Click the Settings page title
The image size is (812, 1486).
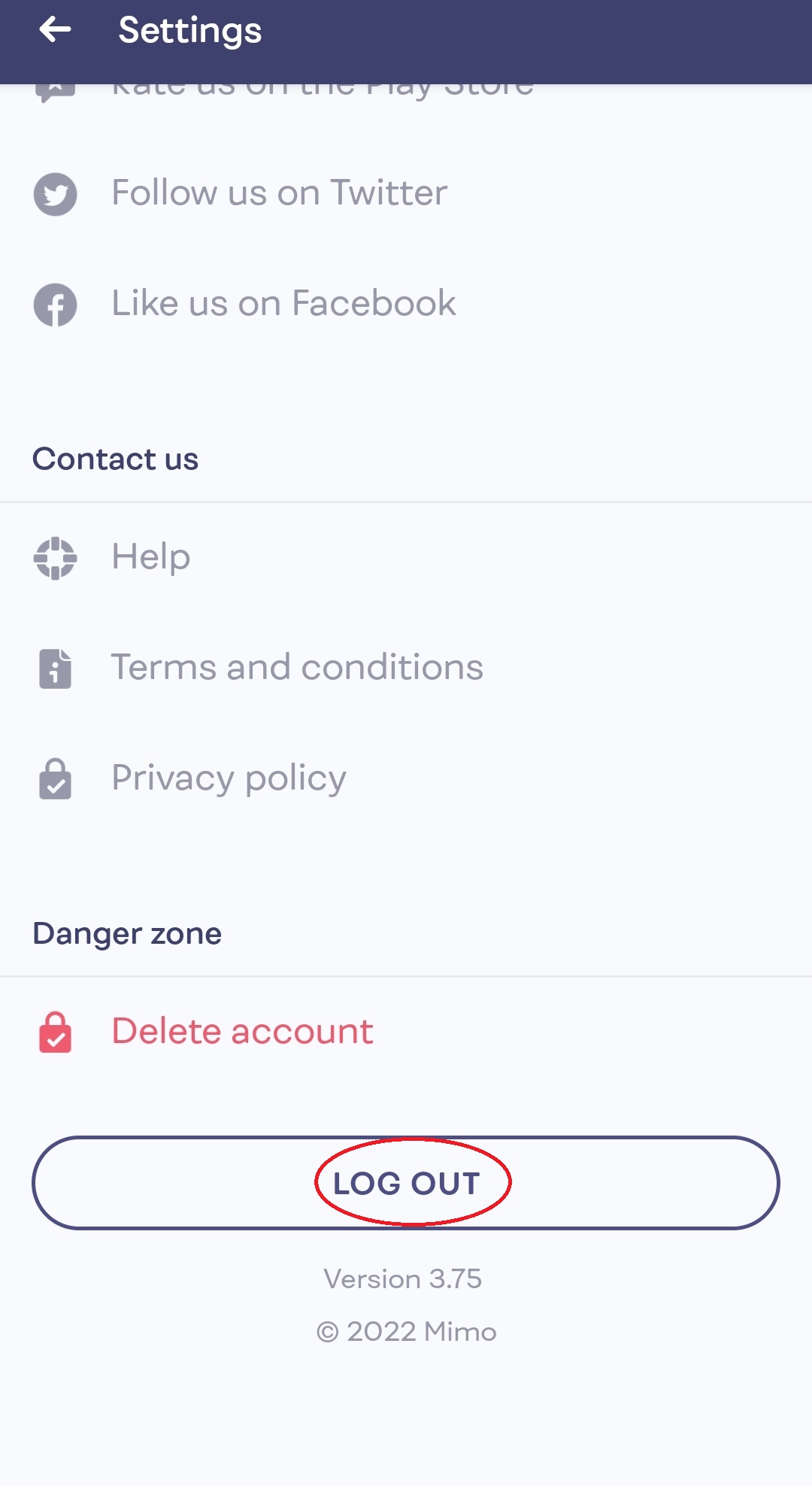[x=189, y=30]
